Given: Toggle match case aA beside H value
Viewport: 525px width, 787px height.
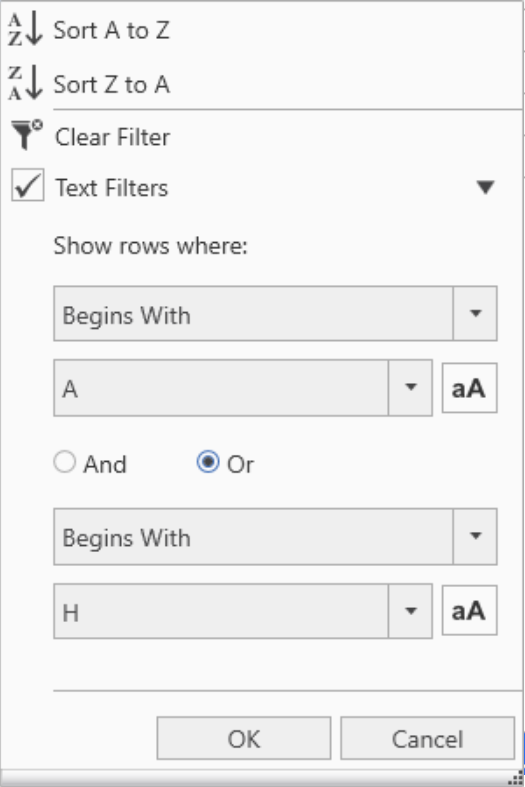Looking at the screenshot, I should click(x=469, y=610).
